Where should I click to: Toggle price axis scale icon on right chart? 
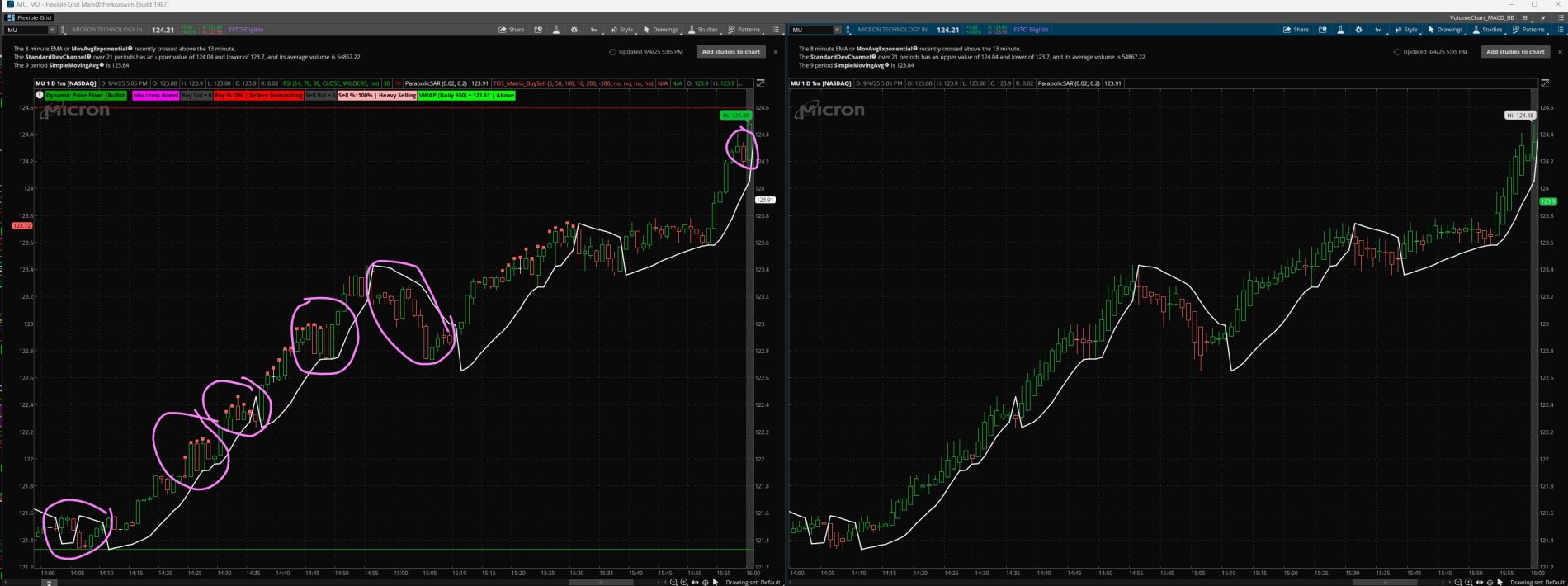[x=1545, y=83]
